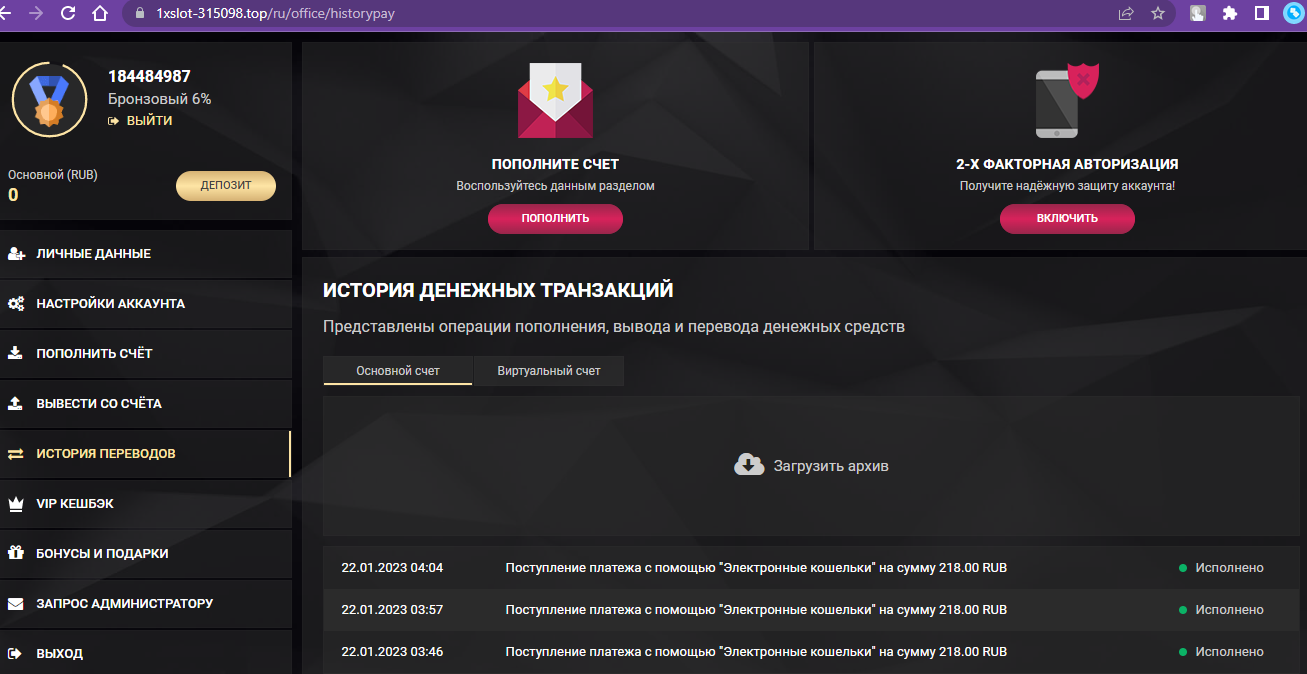Image resolution: width=1307 pixels, height=674 pixels.
Task: Click the ПОПОЛНИТЕ СЧЕТ card title
Action: [555, 164]
